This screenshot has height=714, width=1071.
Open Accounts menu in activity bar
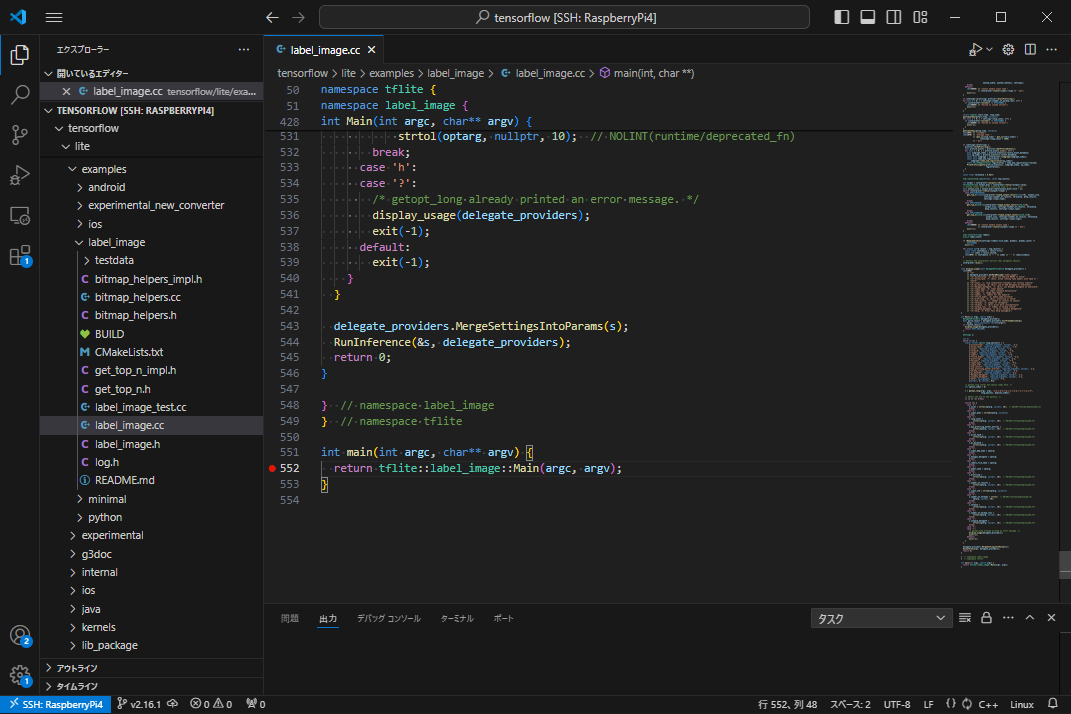[x=20, y=635]
